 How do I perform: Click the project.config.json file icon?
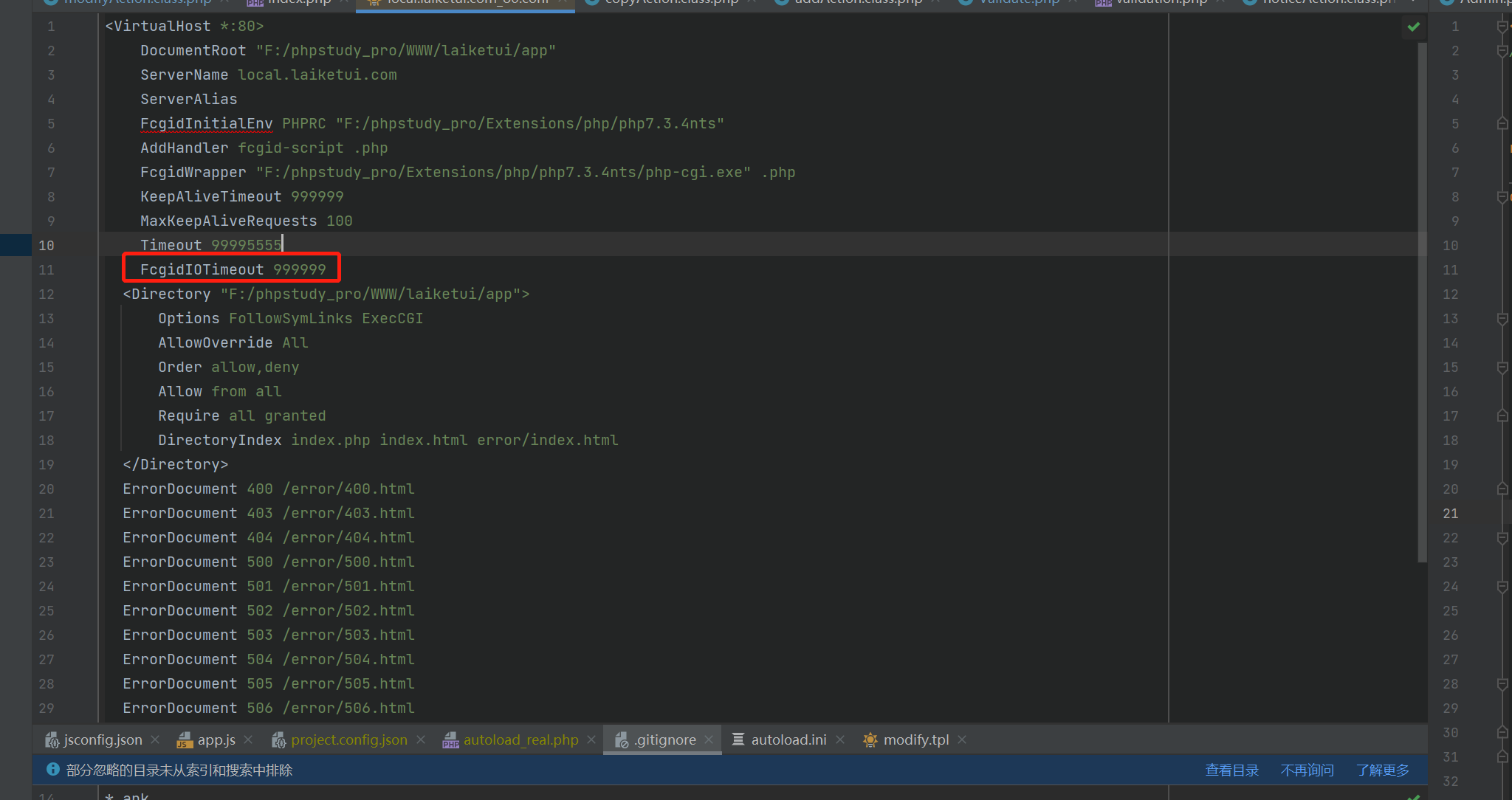[278, 739]
